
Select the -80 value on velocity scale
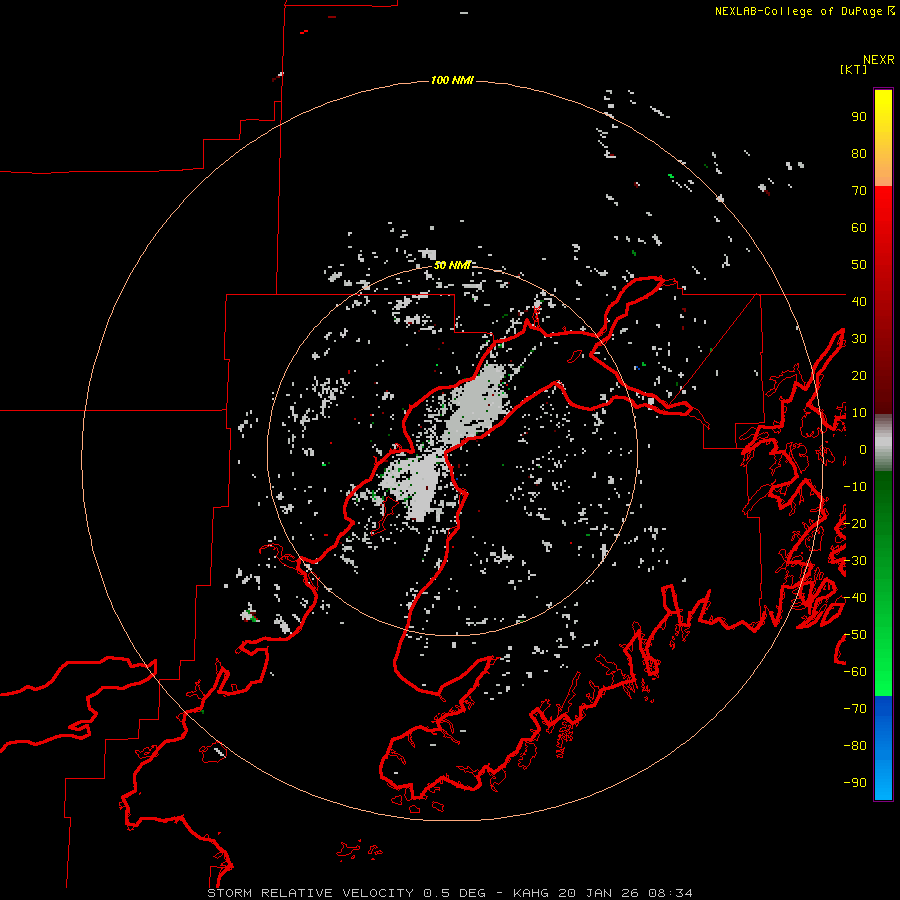[855, 746]
